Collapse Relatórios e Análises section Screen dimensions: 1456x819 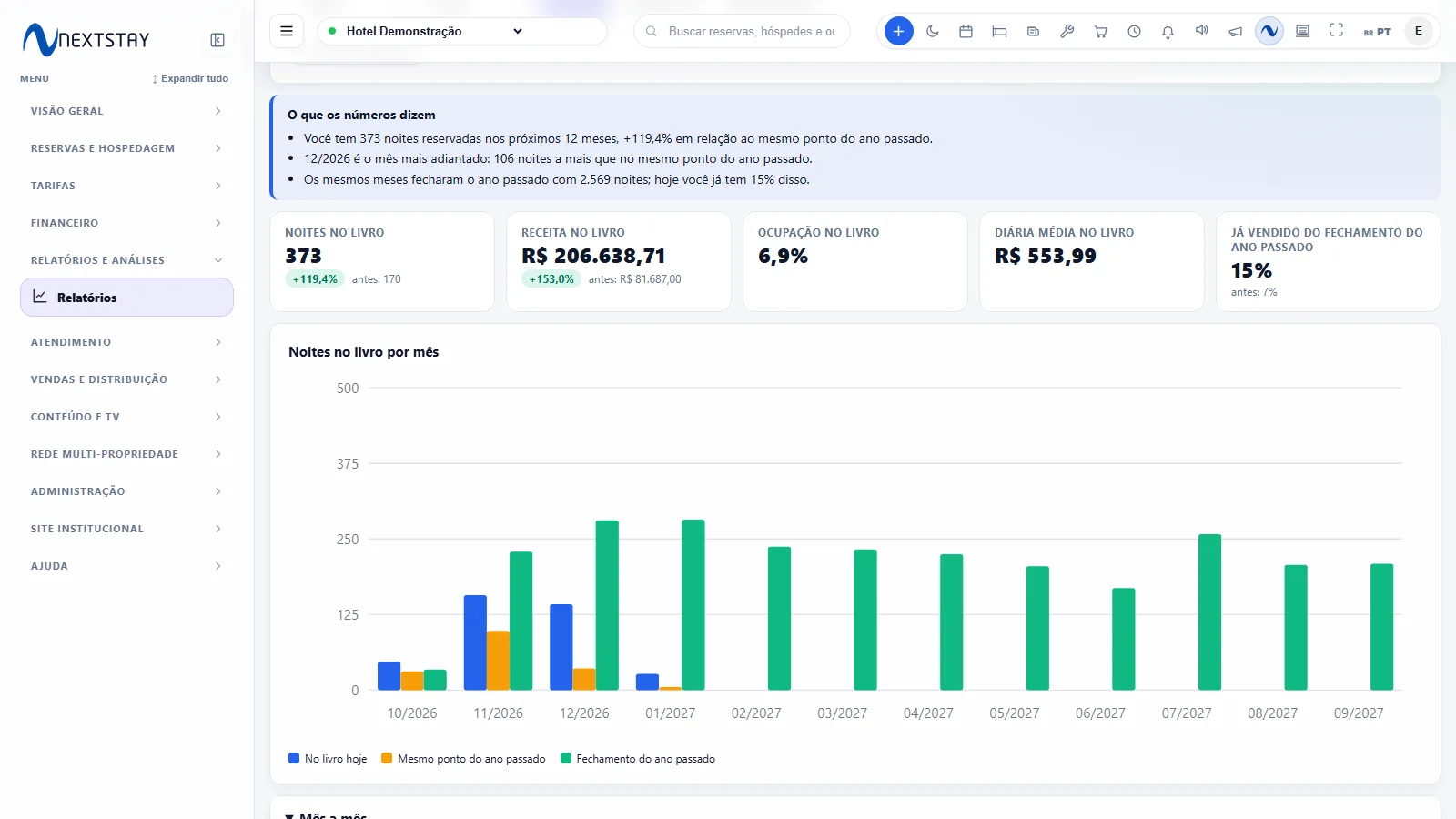pyautogui.click(x=126, y=260)
